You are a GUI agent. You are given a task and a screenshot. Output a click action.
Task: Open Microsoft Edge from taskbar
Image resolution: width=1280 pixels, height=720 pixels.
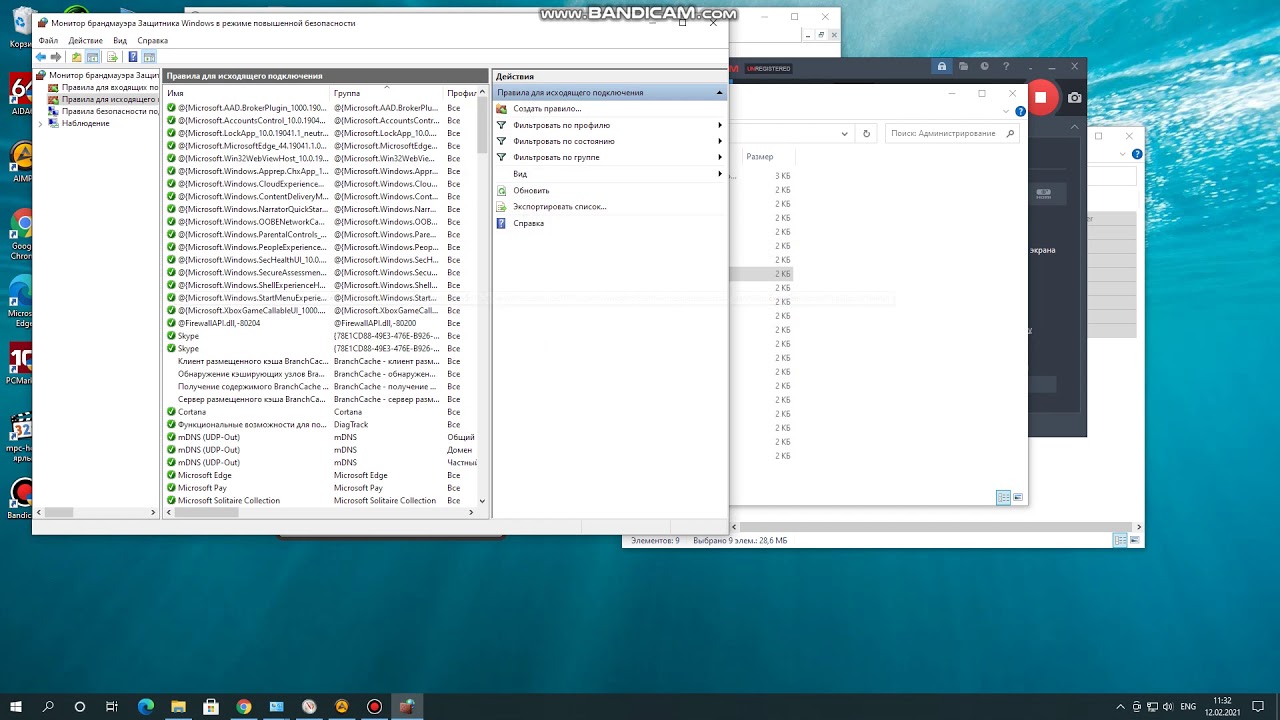tap(146, 706)
